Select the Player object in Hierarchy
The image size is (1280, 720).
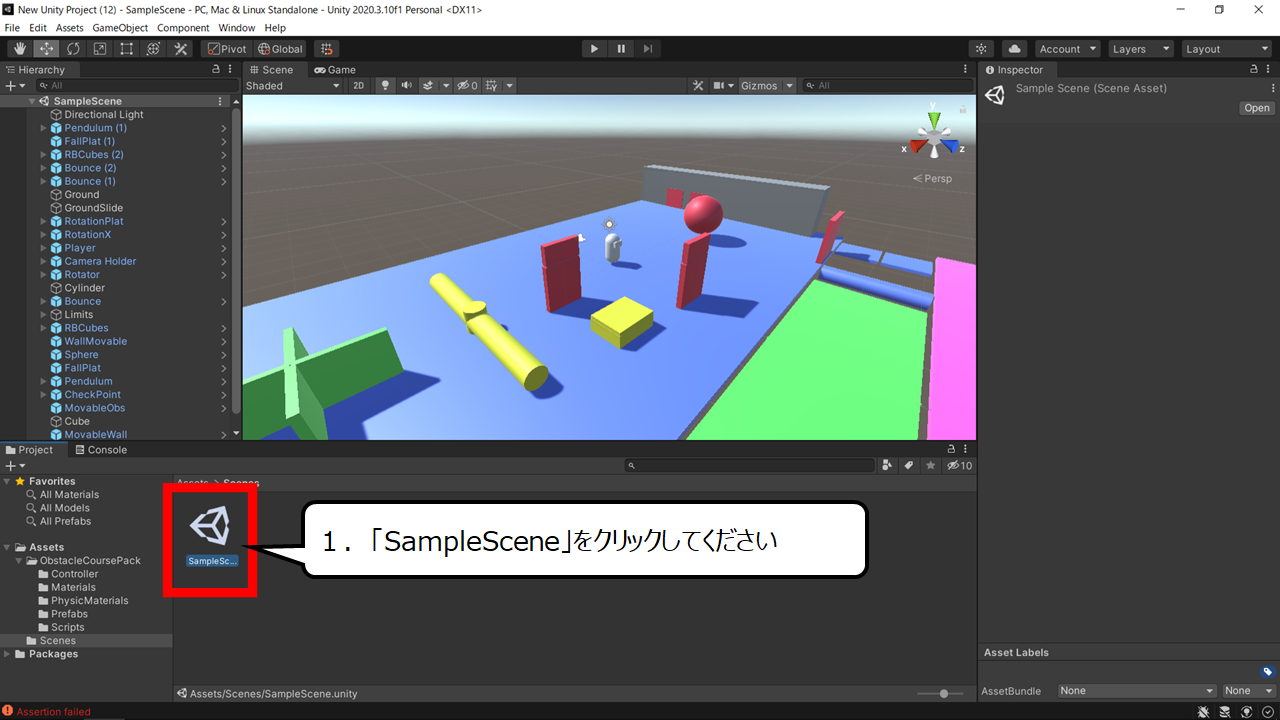[80, 248]
